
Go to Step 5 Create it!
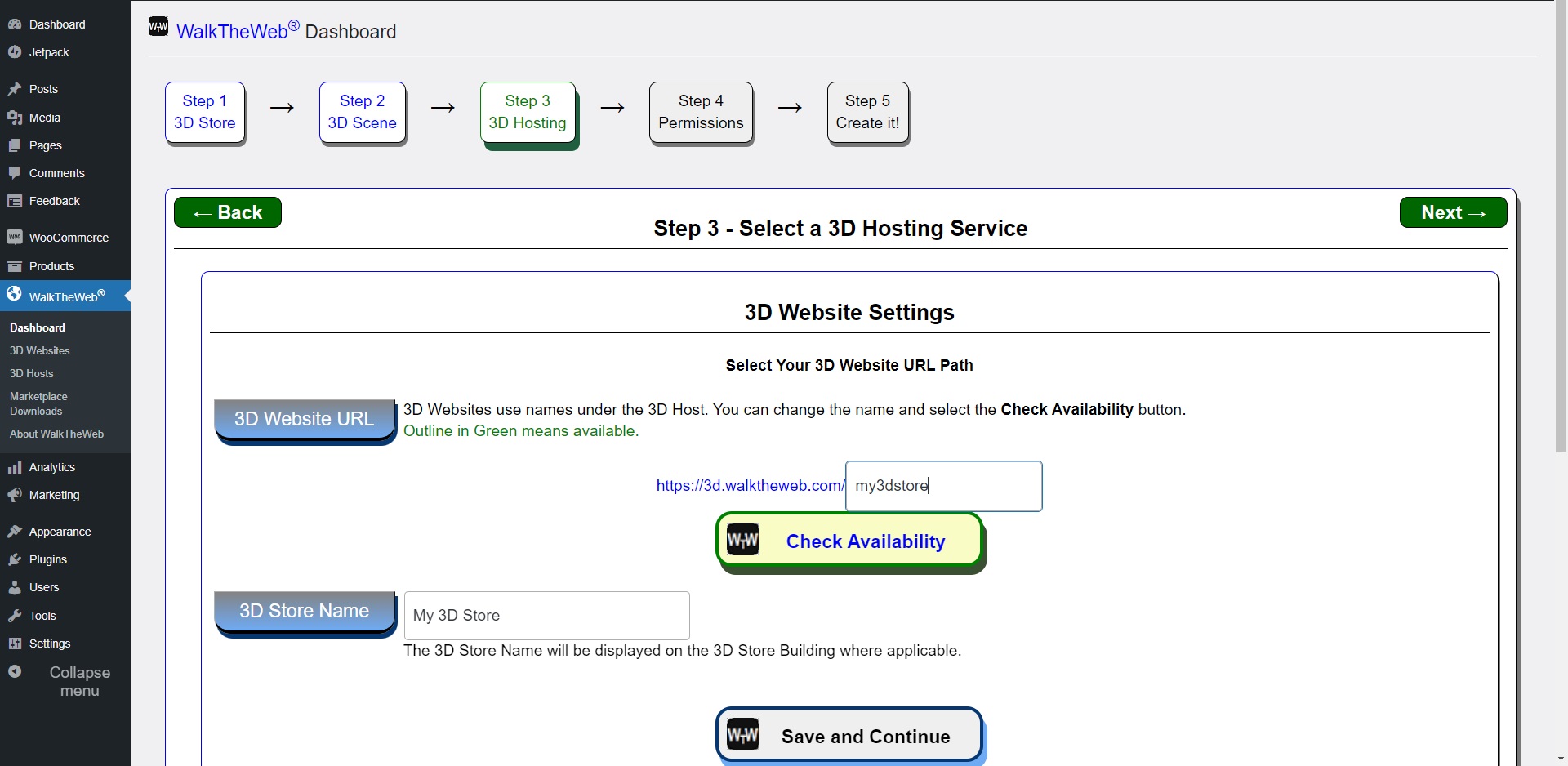click(867, 112)
